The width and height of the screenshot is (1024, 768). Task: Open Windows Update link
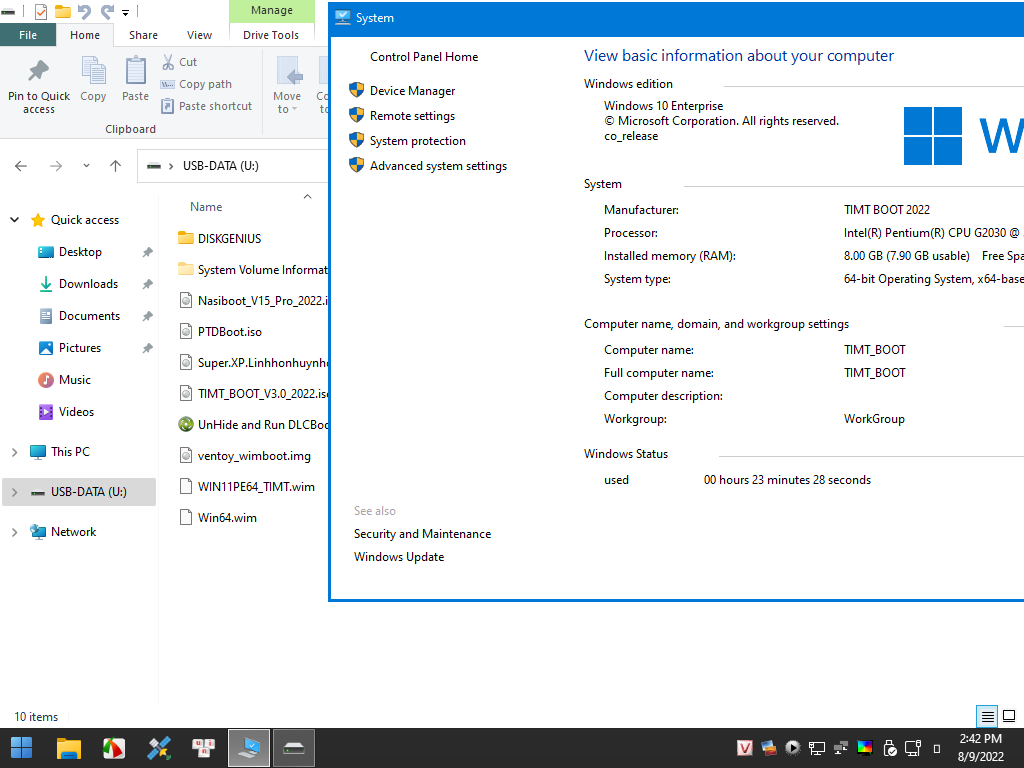tap(399, 557)
